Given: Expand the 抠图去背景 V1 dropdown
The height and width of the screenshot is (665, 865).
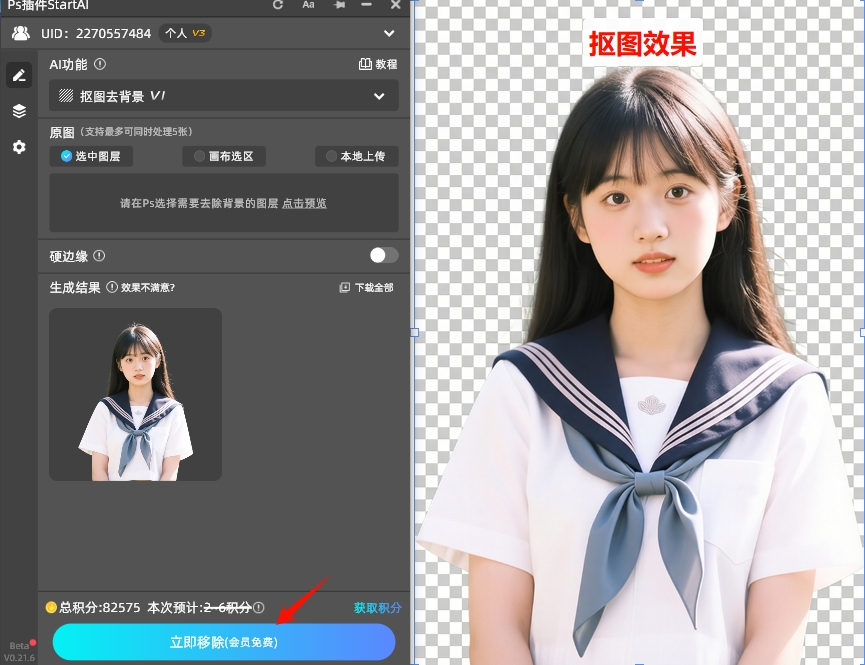Looking at the screenshot, I should [x=379, y=96].
